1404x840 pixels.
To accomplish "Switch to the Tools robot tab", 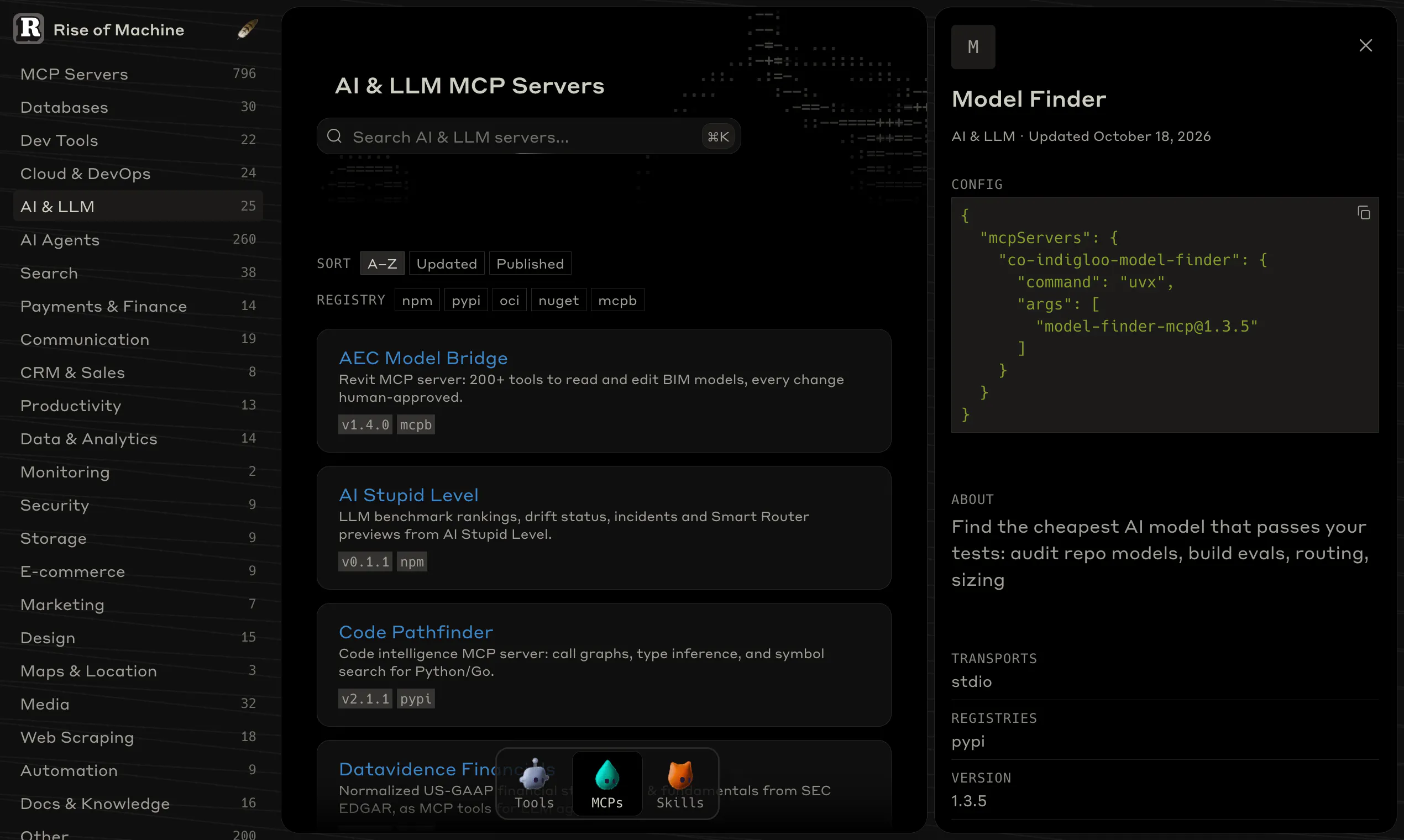I will click(534, 784).
